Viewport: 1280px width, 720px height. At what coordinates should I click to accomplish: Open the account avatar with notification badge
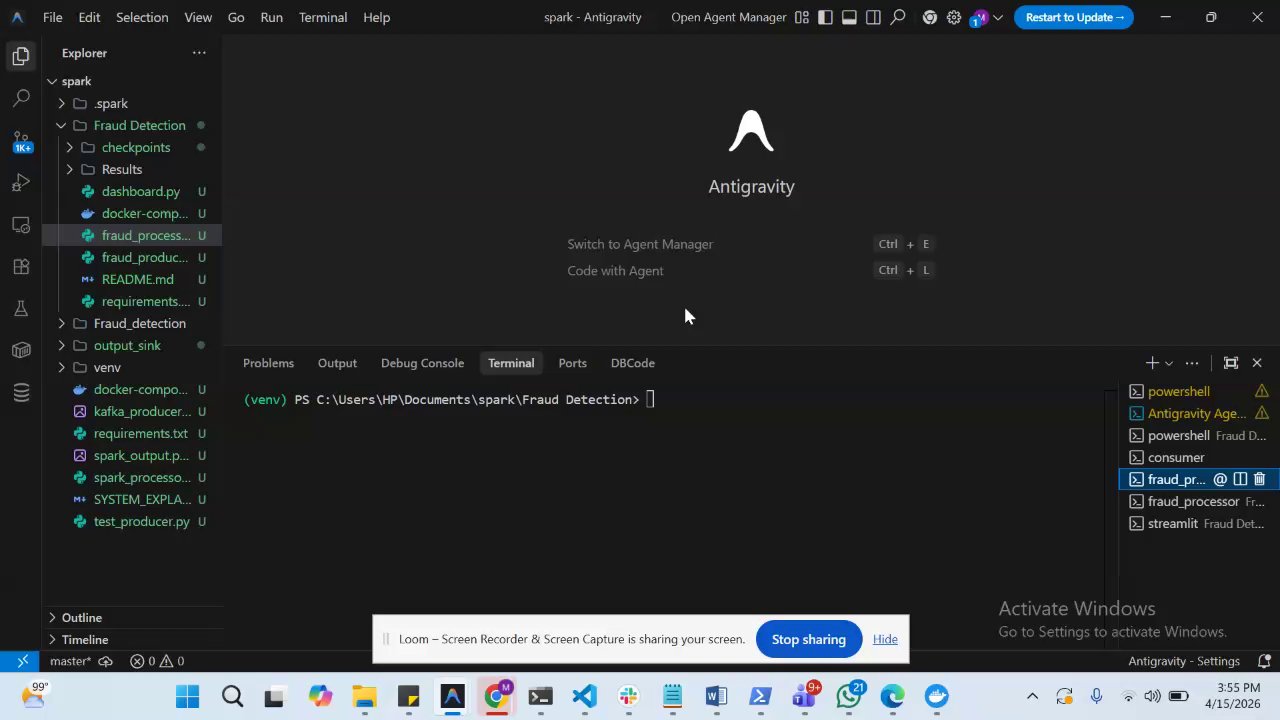pyautogui.click(x=979, y=18)
